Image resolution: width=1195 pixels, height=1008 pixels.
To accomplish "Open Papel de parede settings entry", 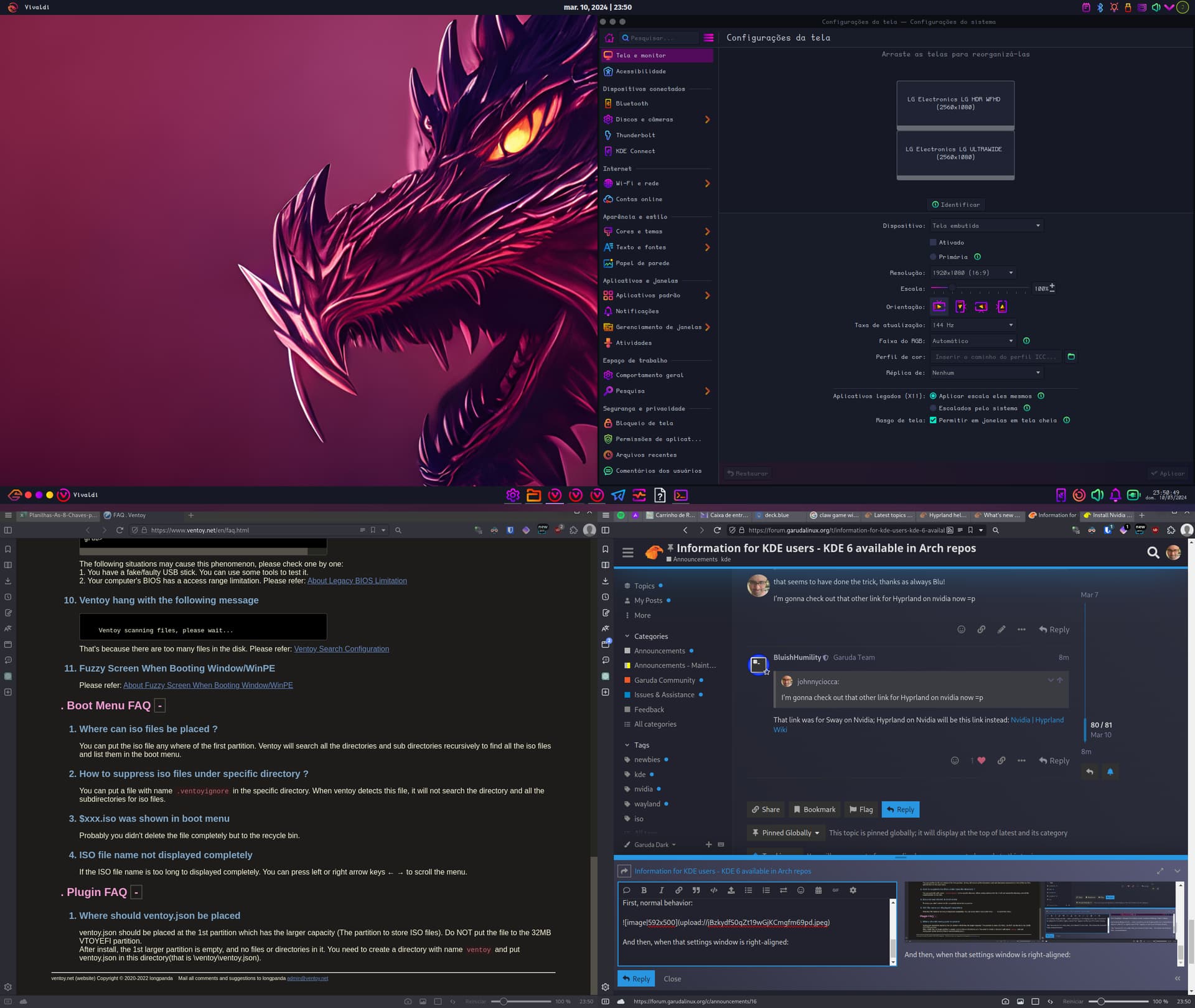I will tap(657, 263).
